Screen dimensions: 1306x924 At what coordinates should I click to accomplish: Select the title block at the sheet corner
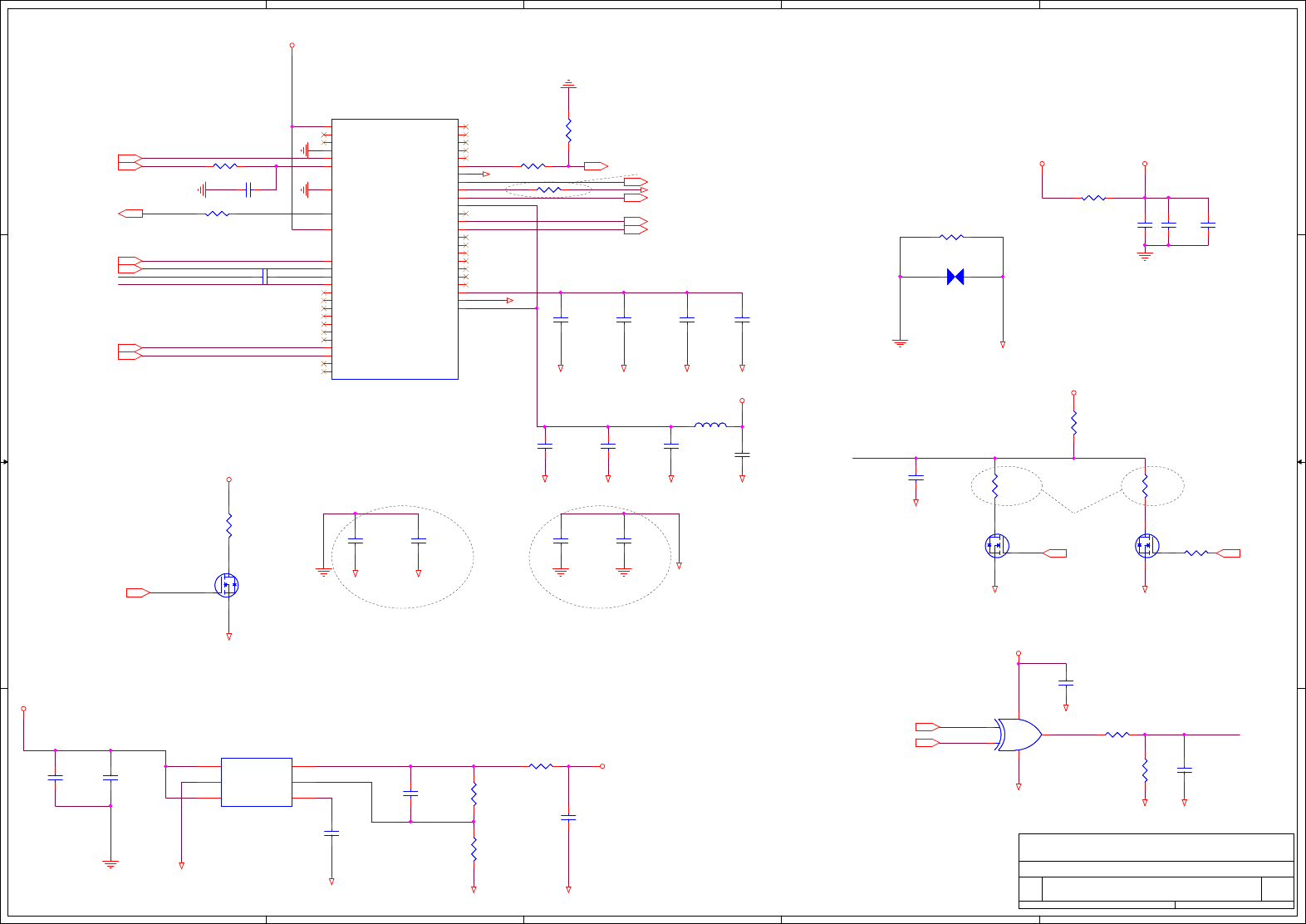click(1156, 871)
